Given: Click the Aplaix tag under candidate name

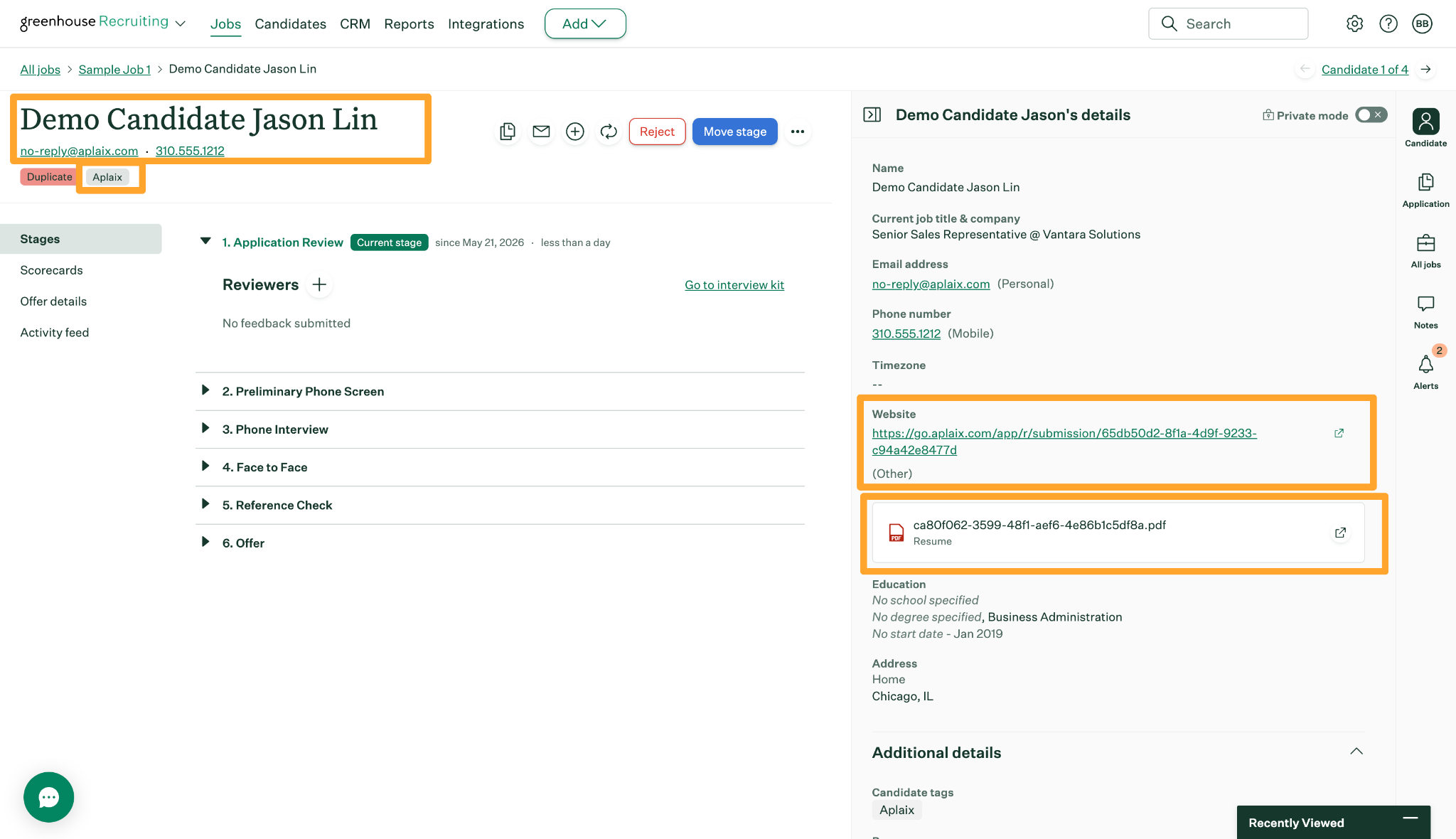Looking at the screenshot, I should [x=107, y=177].
